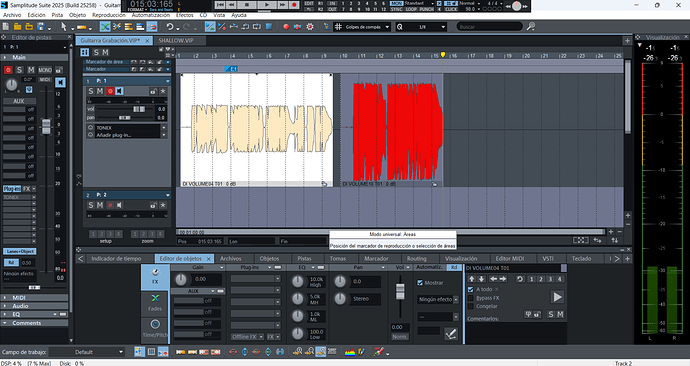The width and height of the screenshot is (690, 366).
Task: Click the undo arrow in toolbar
Action: 170,27
